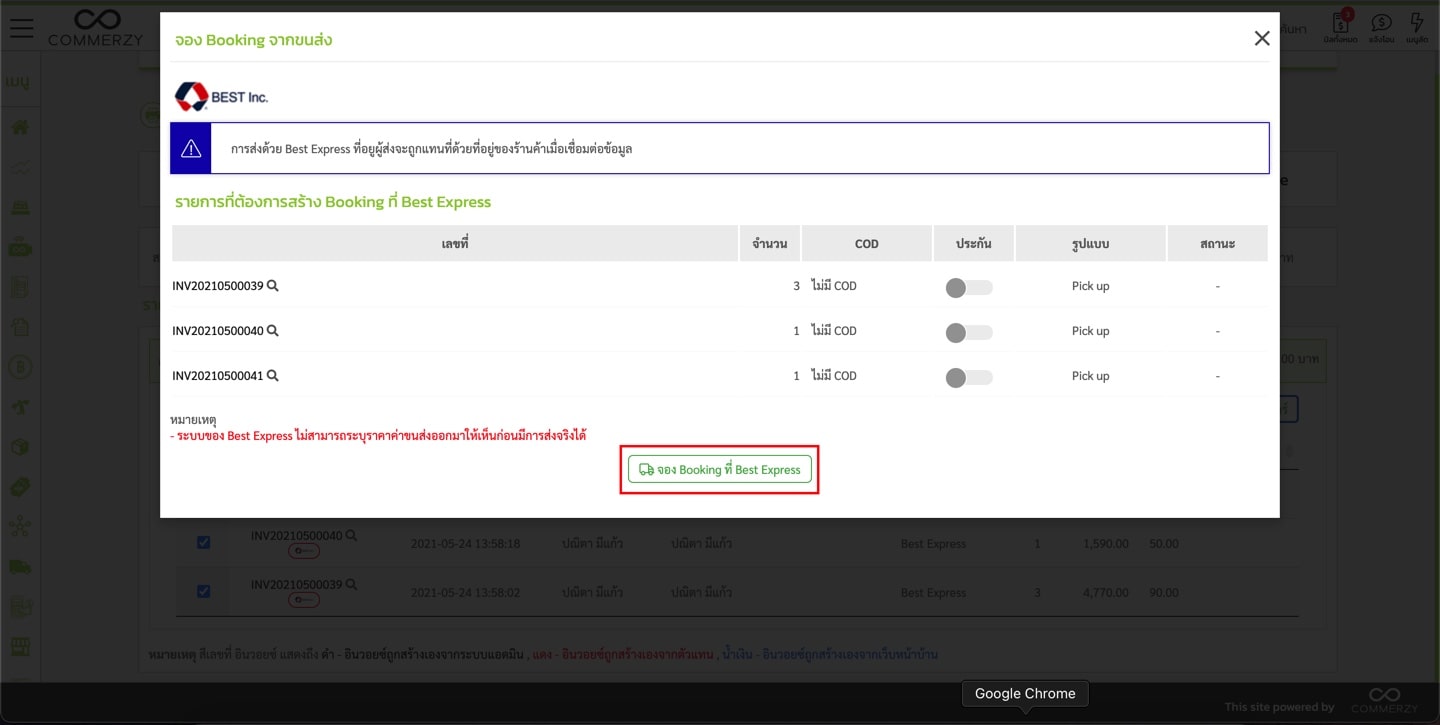Click the warning triangle icon in notice

[191, 149]
